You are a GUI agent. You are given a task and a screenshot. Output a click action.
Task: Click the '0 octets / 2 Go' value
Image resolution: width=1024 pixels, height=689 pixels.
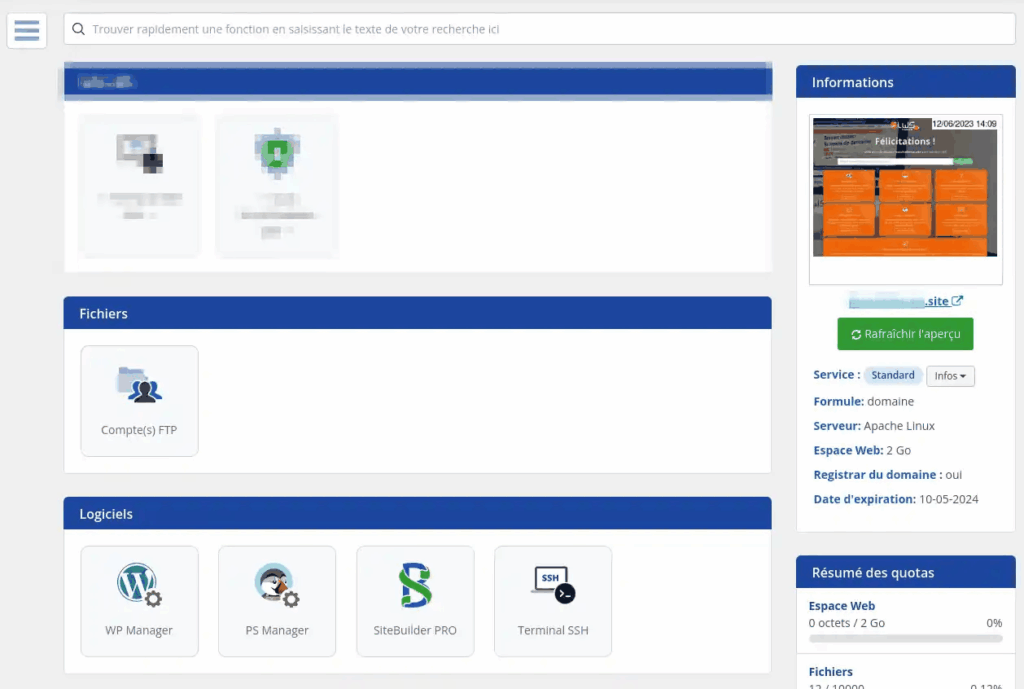coord(847,623)
